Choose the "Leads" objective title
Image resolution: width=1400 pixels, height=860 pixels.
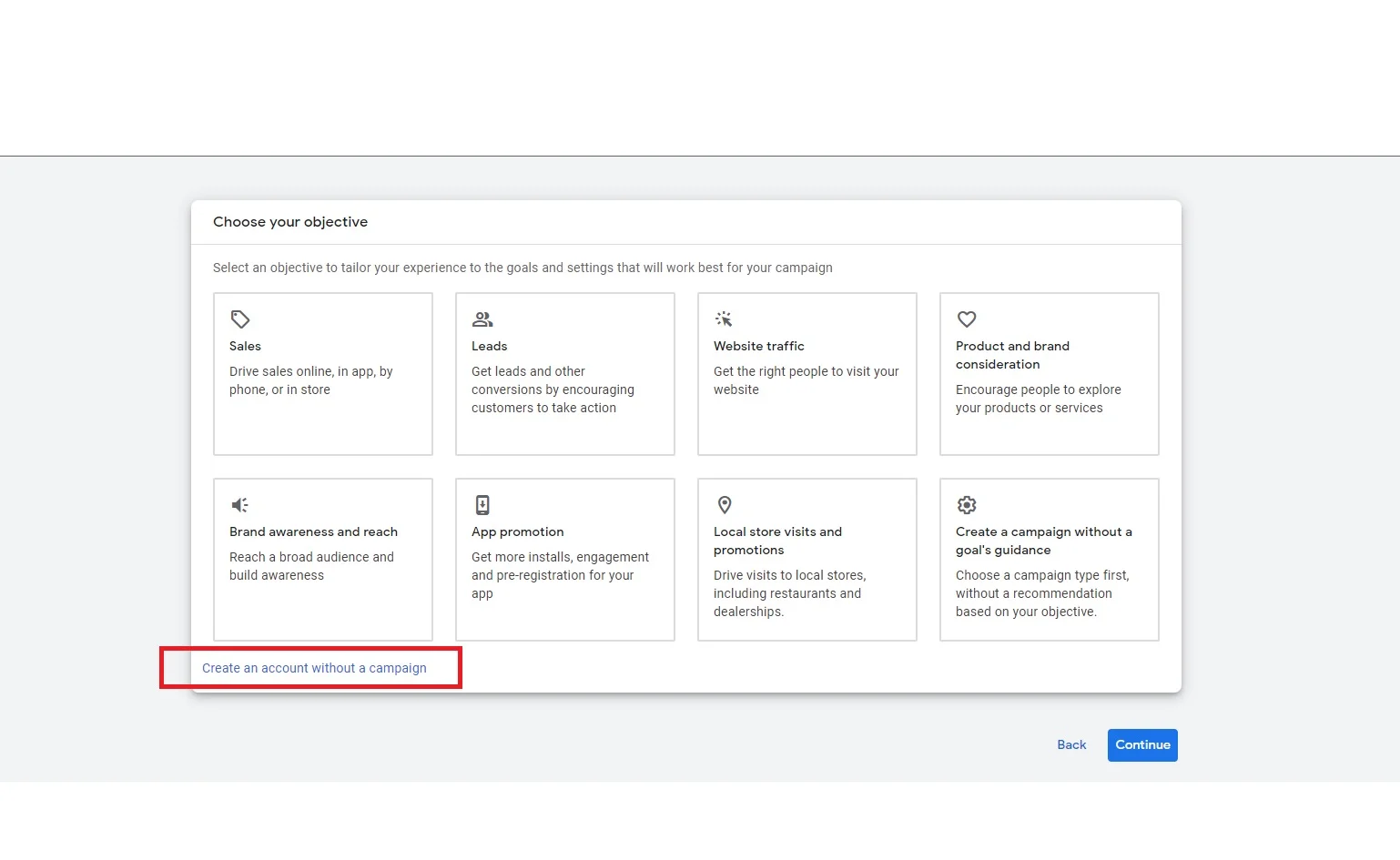[x=489, y=346]
